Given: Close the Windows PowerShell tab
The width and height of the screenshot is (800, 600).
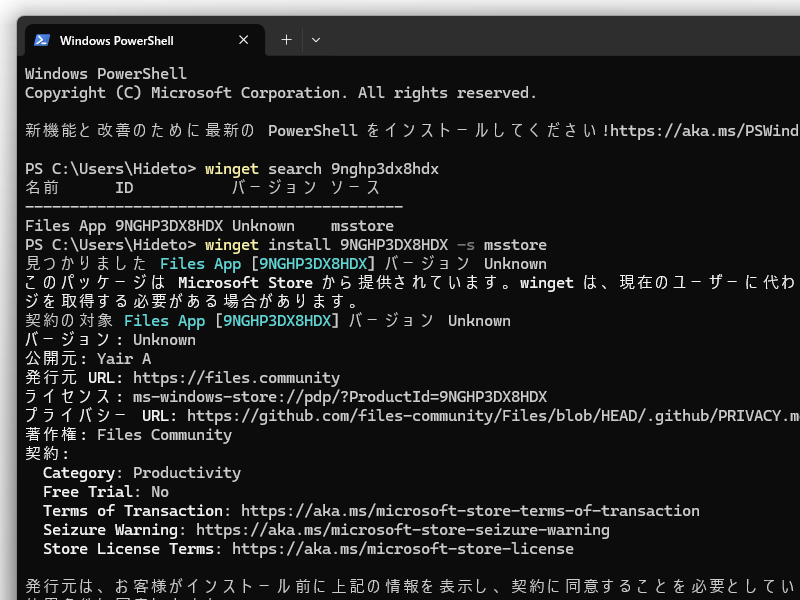Looking at the screenshot, I should pyautogui.click(x=243, y=40).
